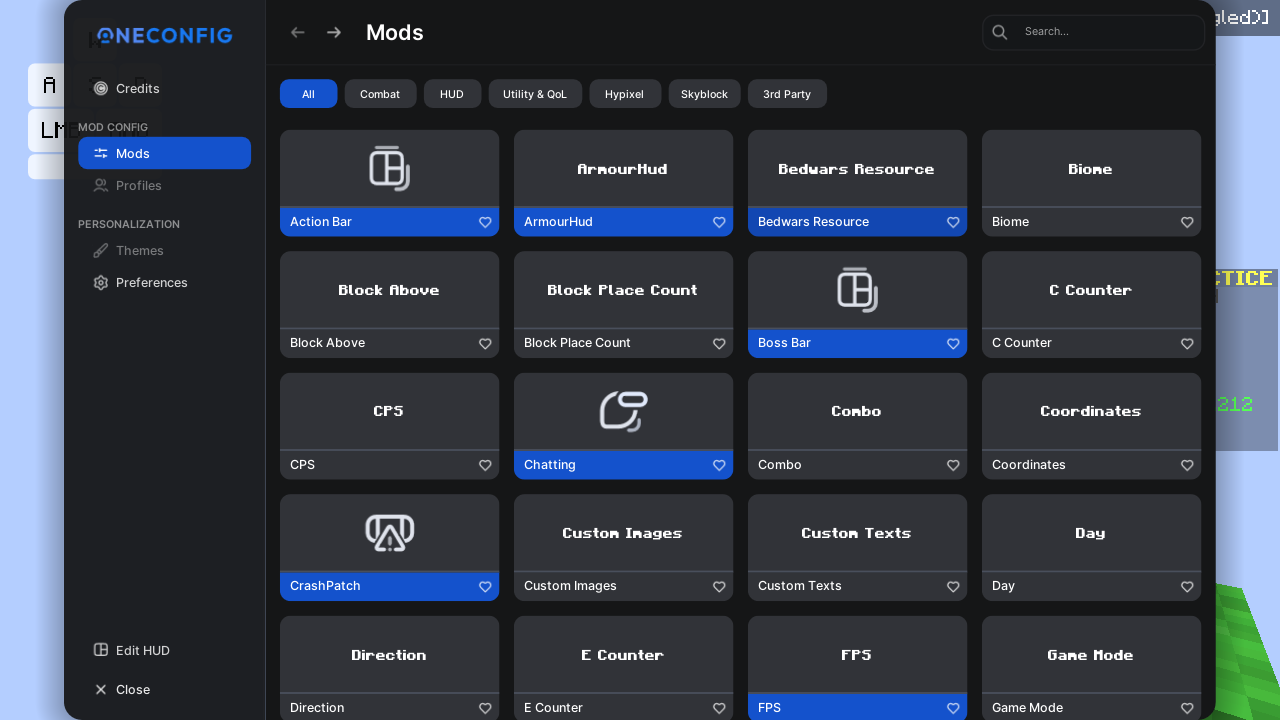Viewport: 1280px width, 720px height.
Task: Open the Profiles section
Action: pos(164,185)
